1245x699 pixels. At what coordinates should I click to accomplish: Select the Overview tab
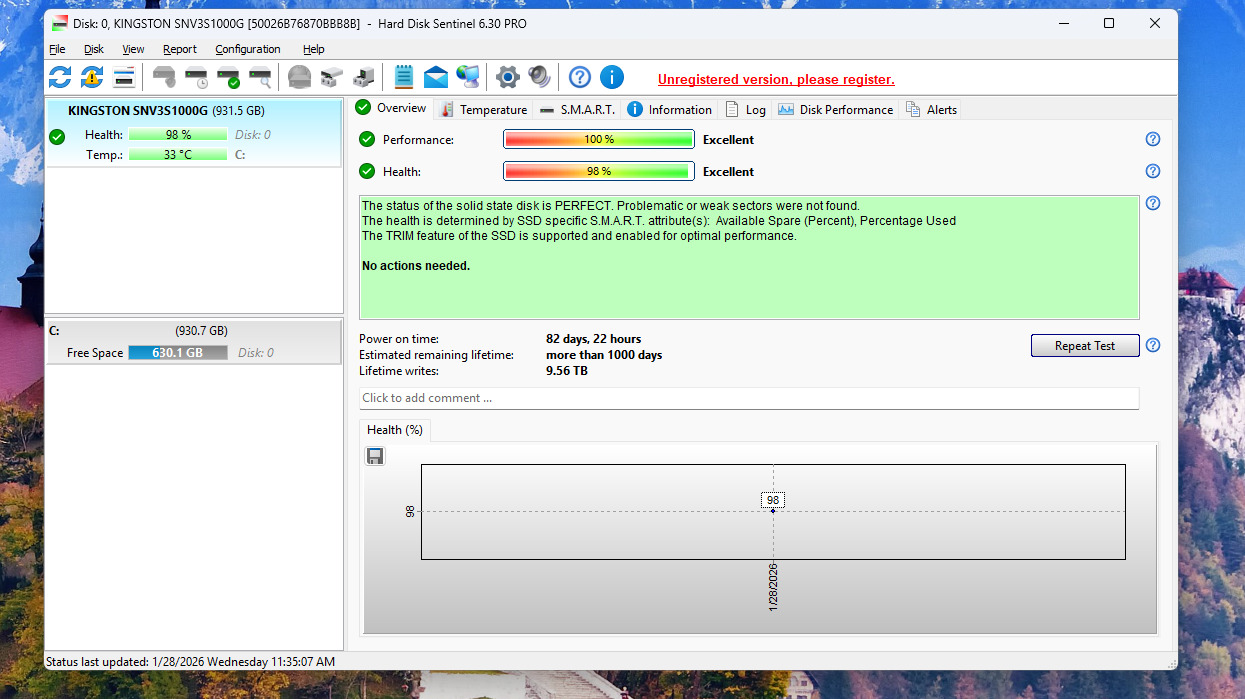coord(391,108)
